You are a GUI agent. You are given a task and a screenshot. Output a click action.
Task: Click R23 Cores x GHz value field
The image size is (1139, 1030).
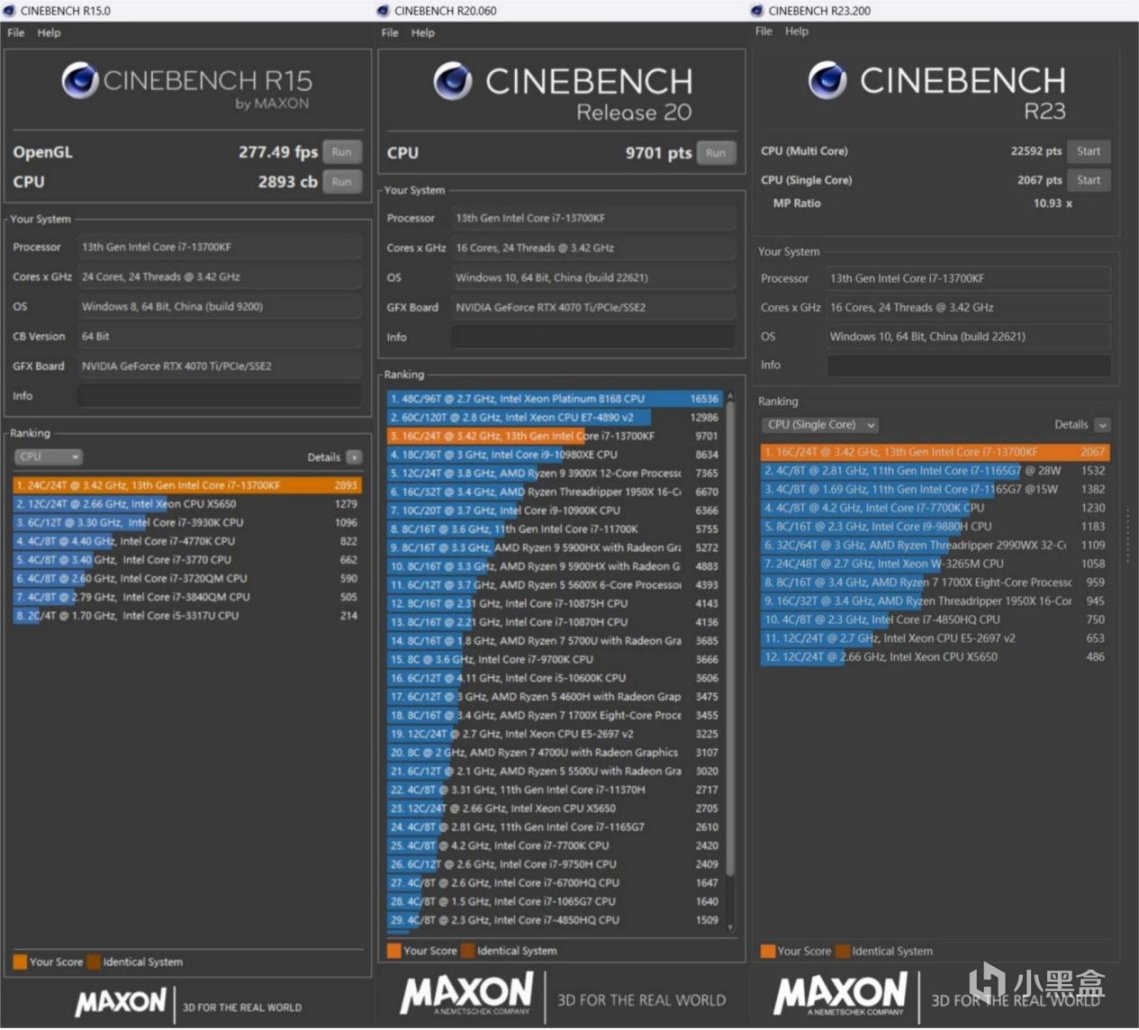click(968, 307)
